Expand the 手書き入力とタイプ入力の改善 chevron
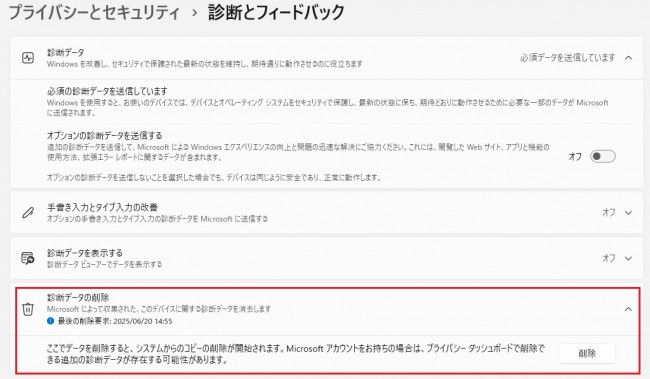The height and width of the screenshot is (379, 650). pyautogui.click(x=628, y=213)
